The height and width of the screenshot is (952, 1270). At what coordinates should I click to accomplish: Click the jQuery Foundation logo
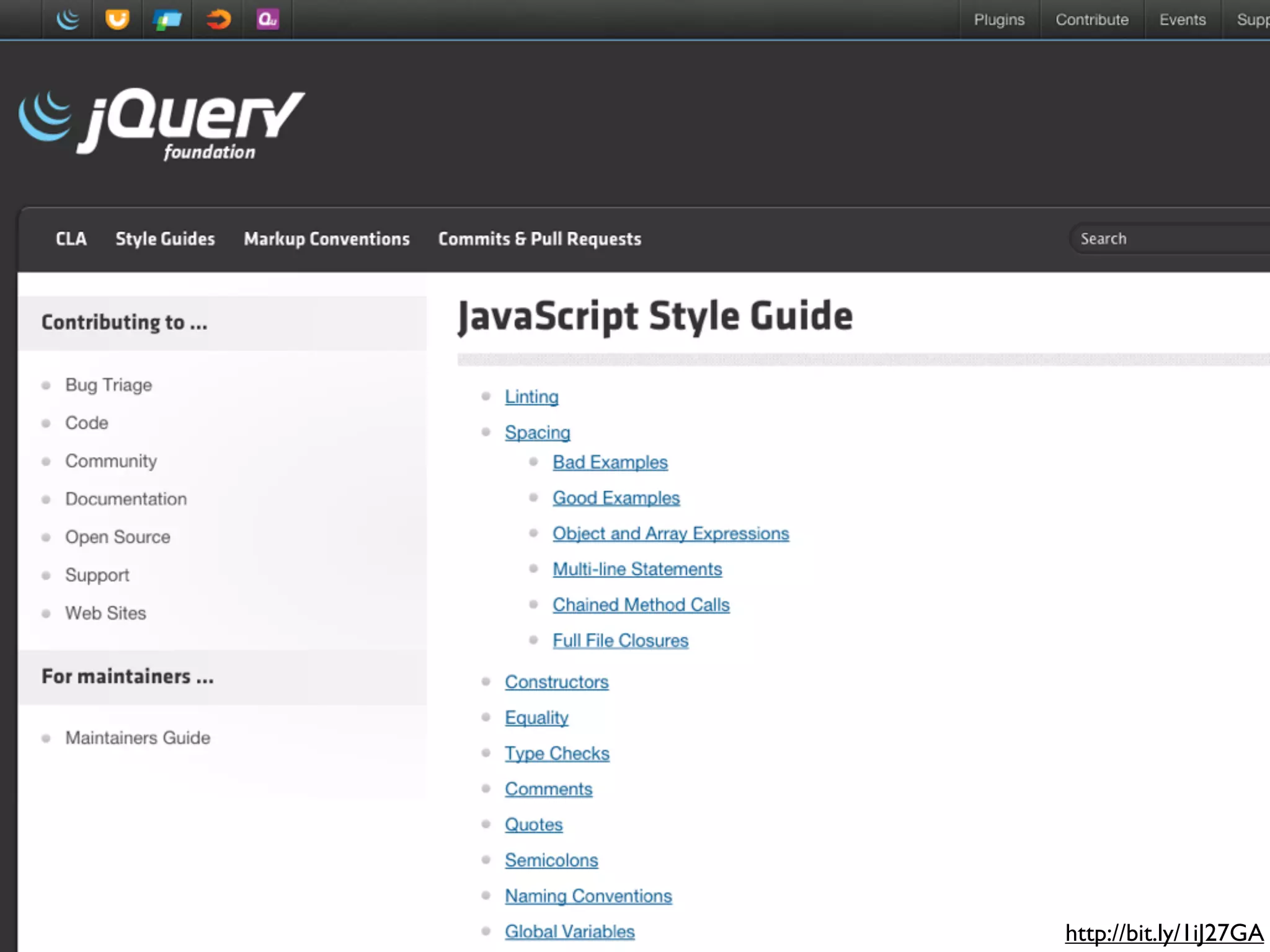pos(162,124)
